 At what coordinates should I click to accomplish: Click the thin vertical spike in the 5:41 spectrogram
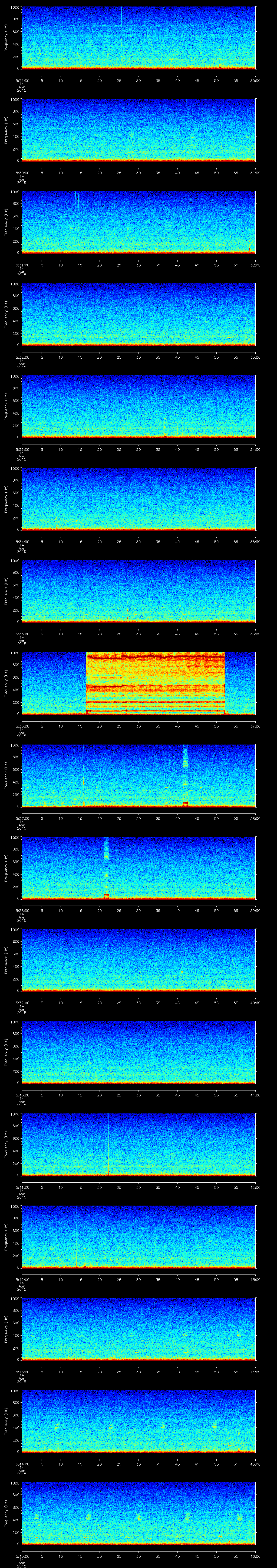tap(108, 1144)
